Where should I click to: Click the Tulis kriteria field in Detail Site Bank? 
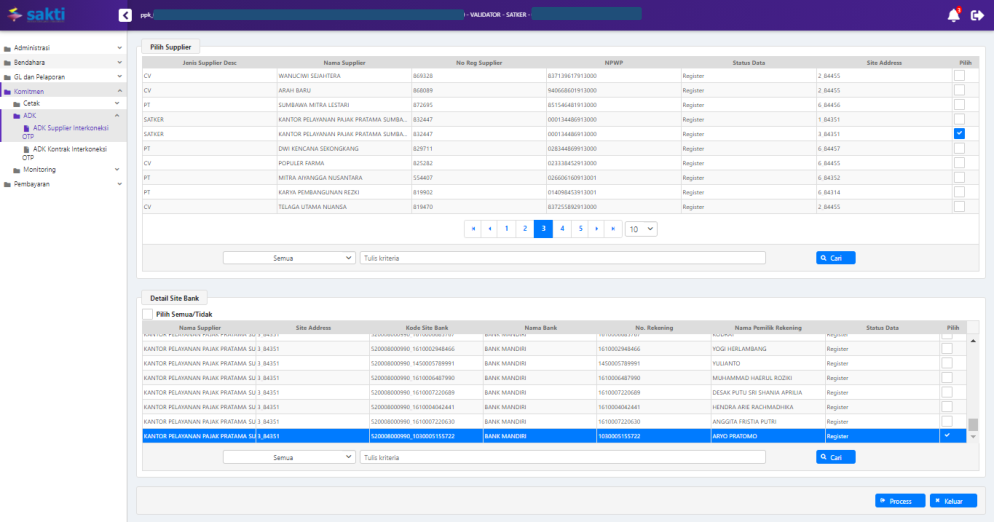click(562, 457)
